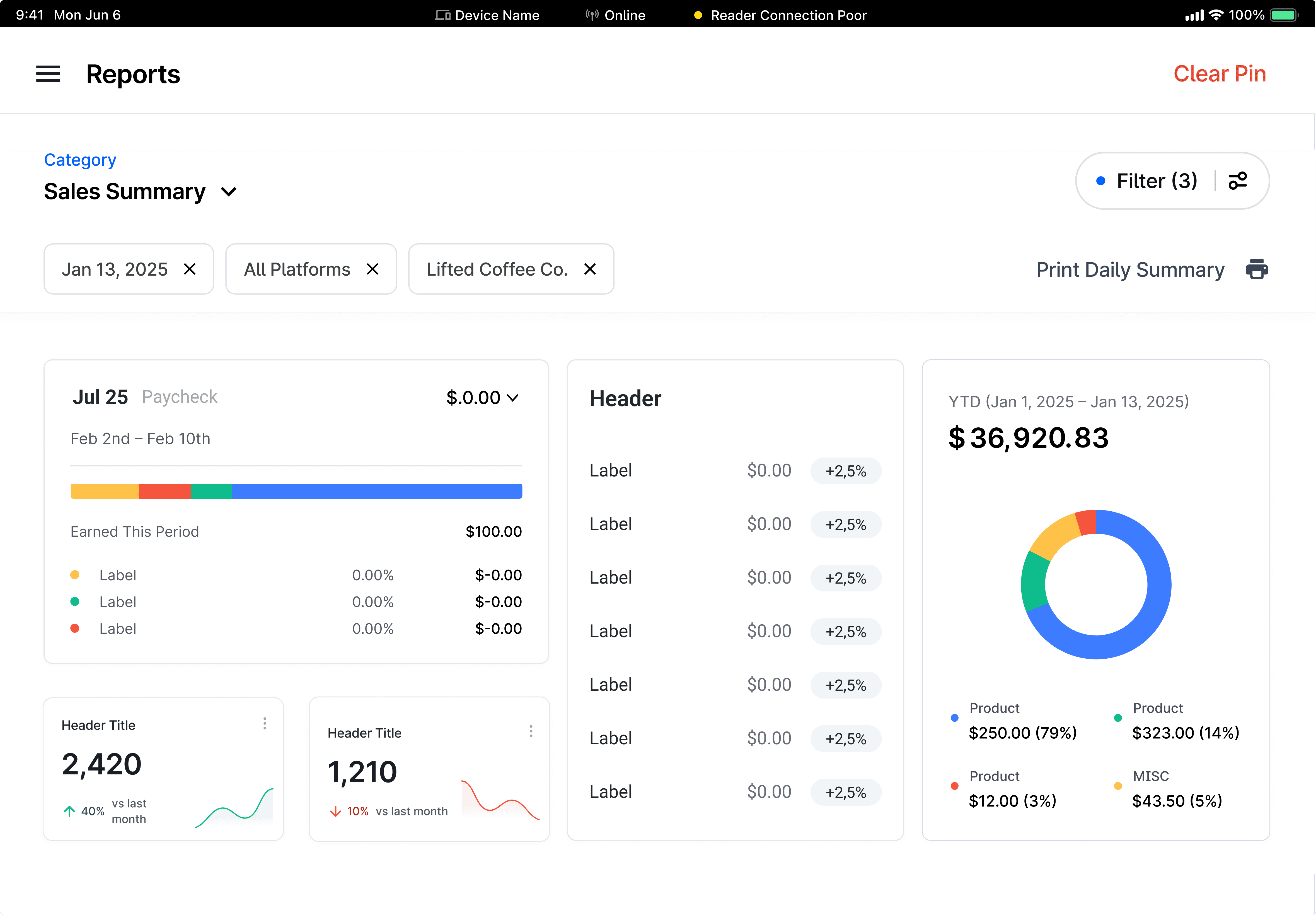The height and width of the screenshot is (915, 1316).
Task: Click the Wi-Fi icon in status bar
Action: pyautogui.click(x=1216, y=15)
